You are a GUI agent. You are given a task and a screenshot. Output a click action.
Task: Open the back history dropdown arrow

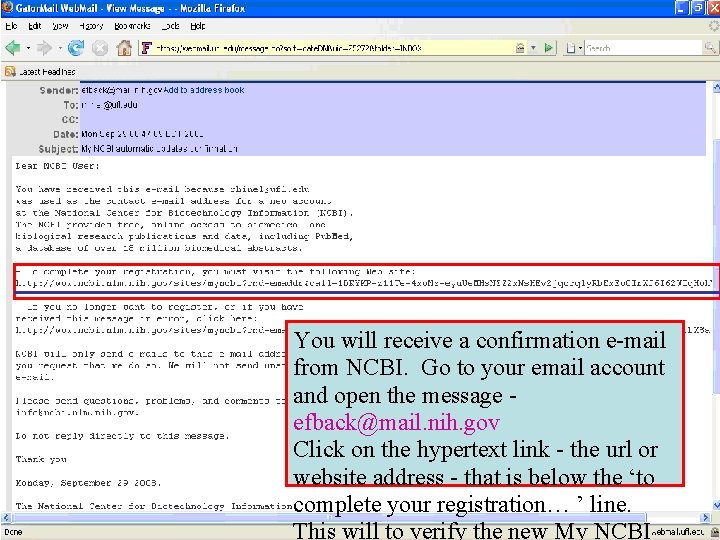(28, 48)
